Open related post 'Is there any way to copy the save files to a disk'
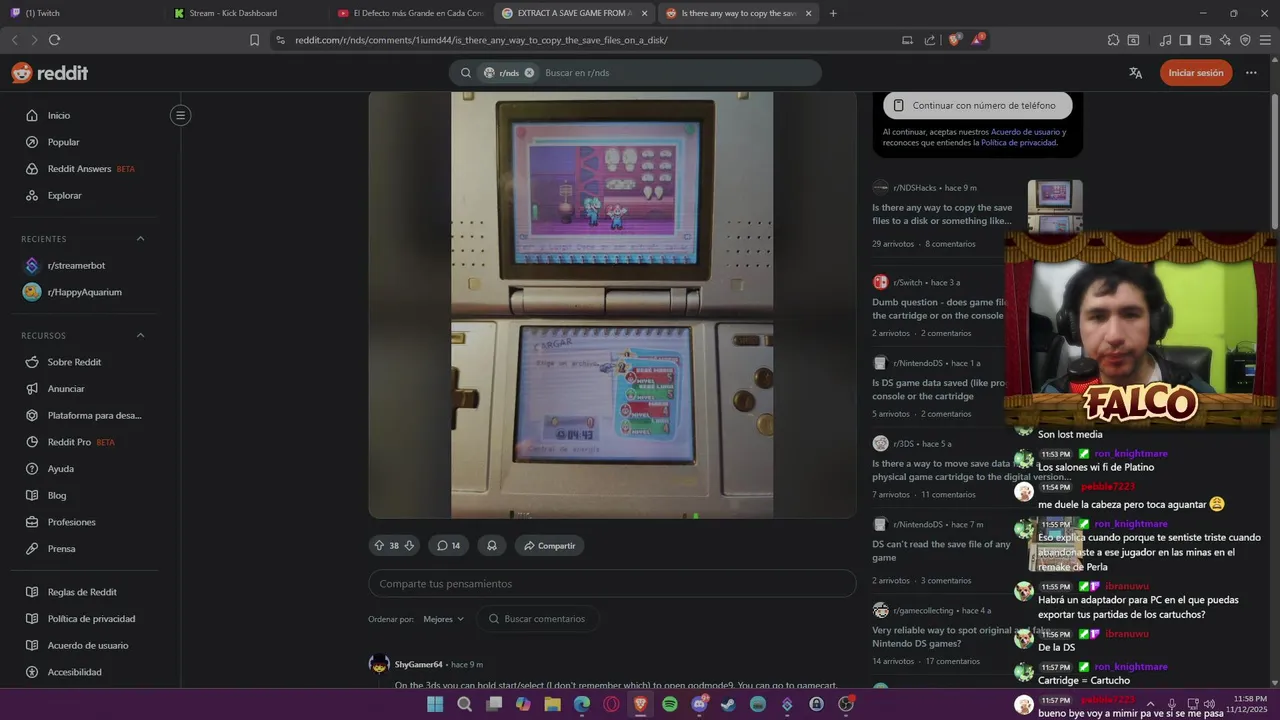The image size is (1280, 720). (x=942, y=214)
